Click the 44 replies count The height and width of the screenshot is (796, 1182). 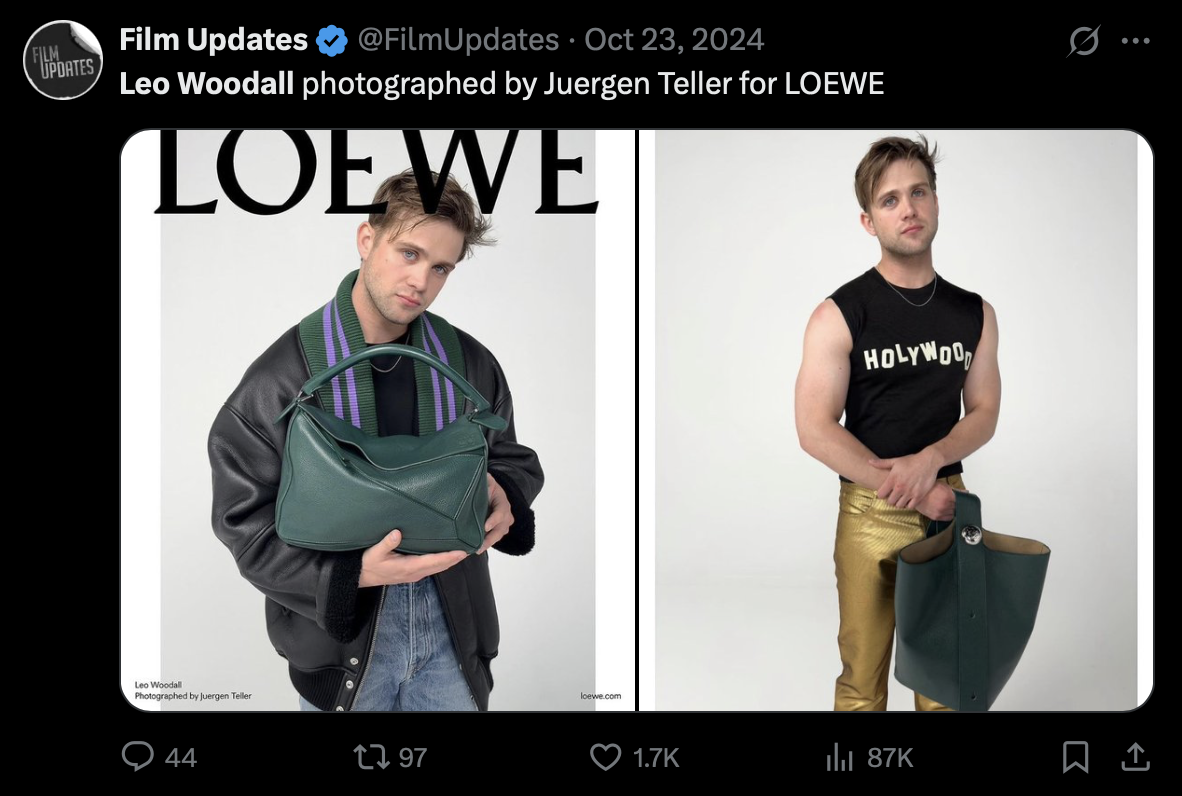tap(180, 758)
